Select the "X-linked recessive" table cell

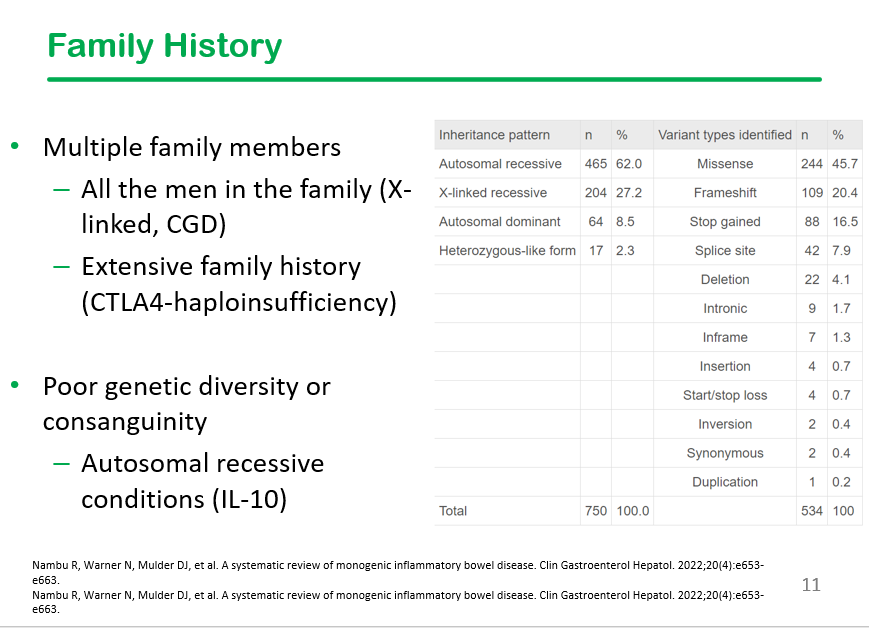492,193
